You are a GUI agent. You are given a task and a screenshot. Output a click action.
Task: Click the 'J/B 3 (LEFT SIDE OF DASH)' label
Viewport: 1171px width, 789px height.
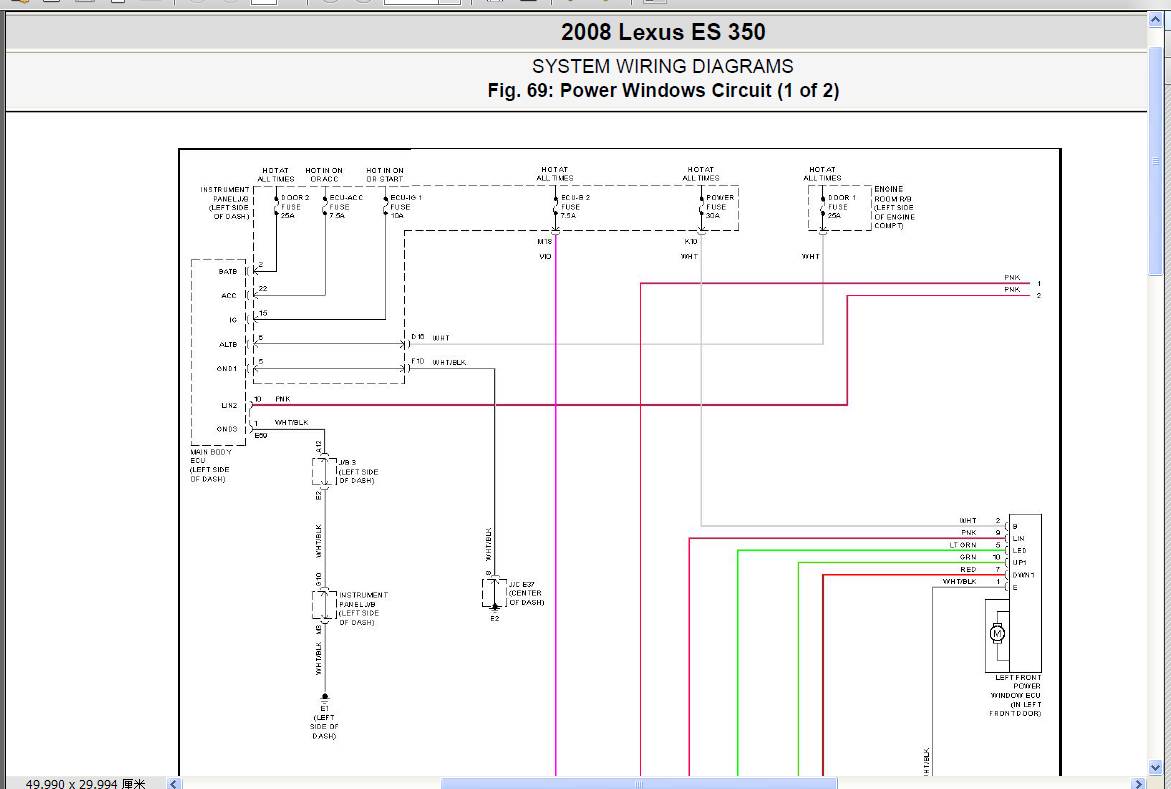click(x=358, y=471)
